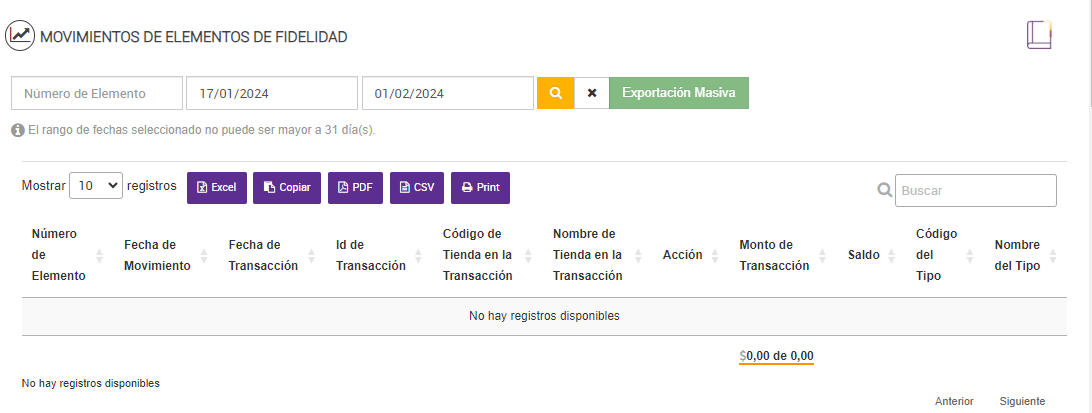Sort by Acción column
Image resolution: width=1092 pixels, height=413 pixels.
(x=690, y=255)
